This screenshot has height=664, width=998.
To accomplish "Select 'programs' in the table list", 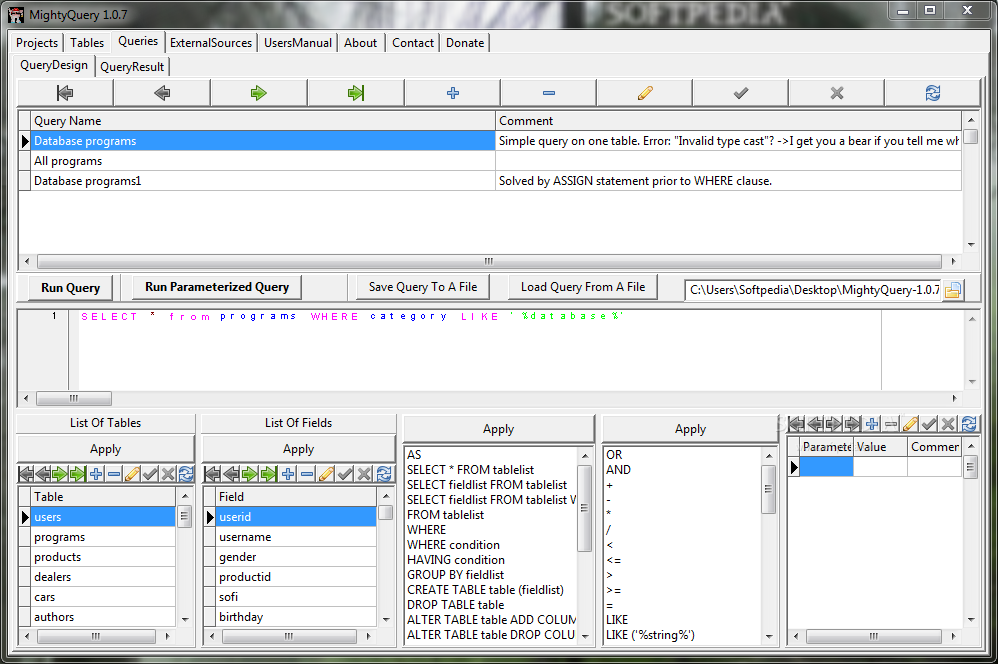I will pyautogui.click(x=103, y=537).
